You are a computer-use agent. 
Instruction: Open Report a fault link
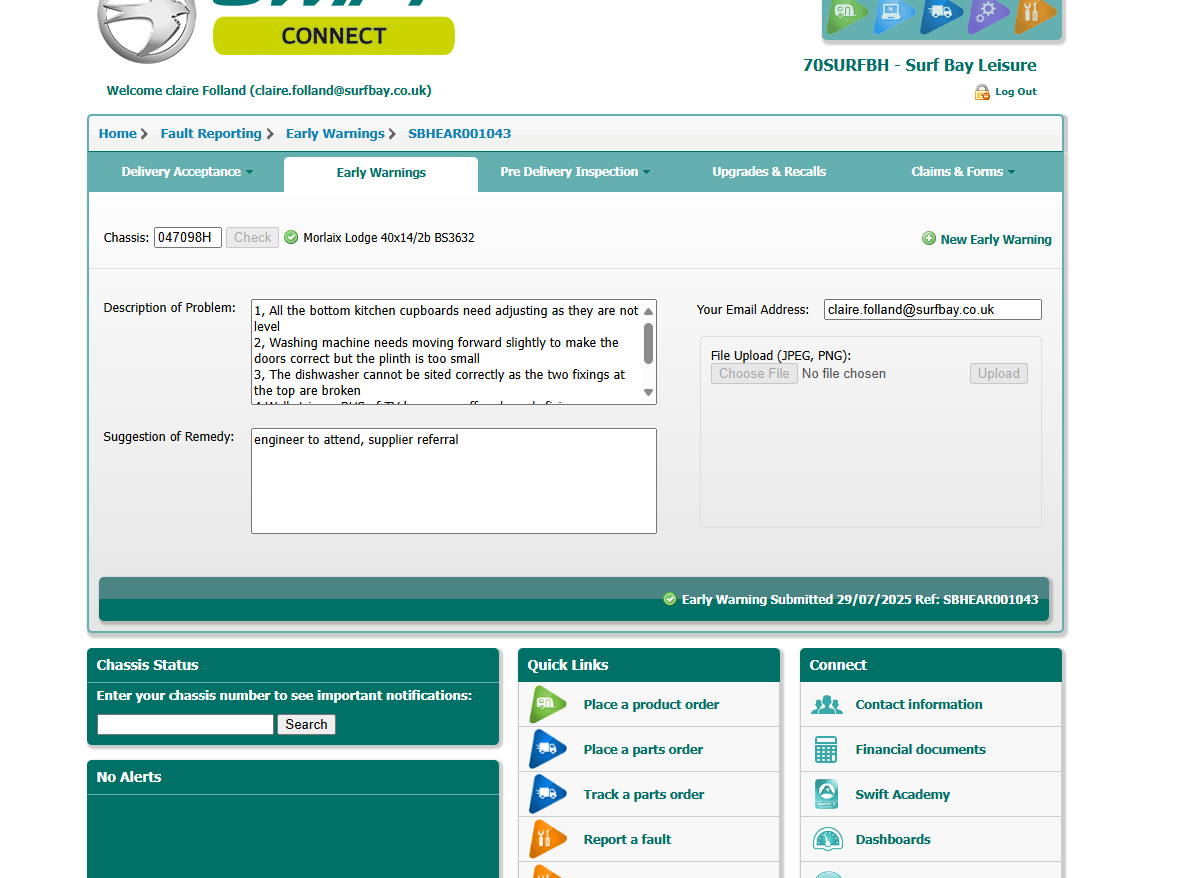point(627,839)
